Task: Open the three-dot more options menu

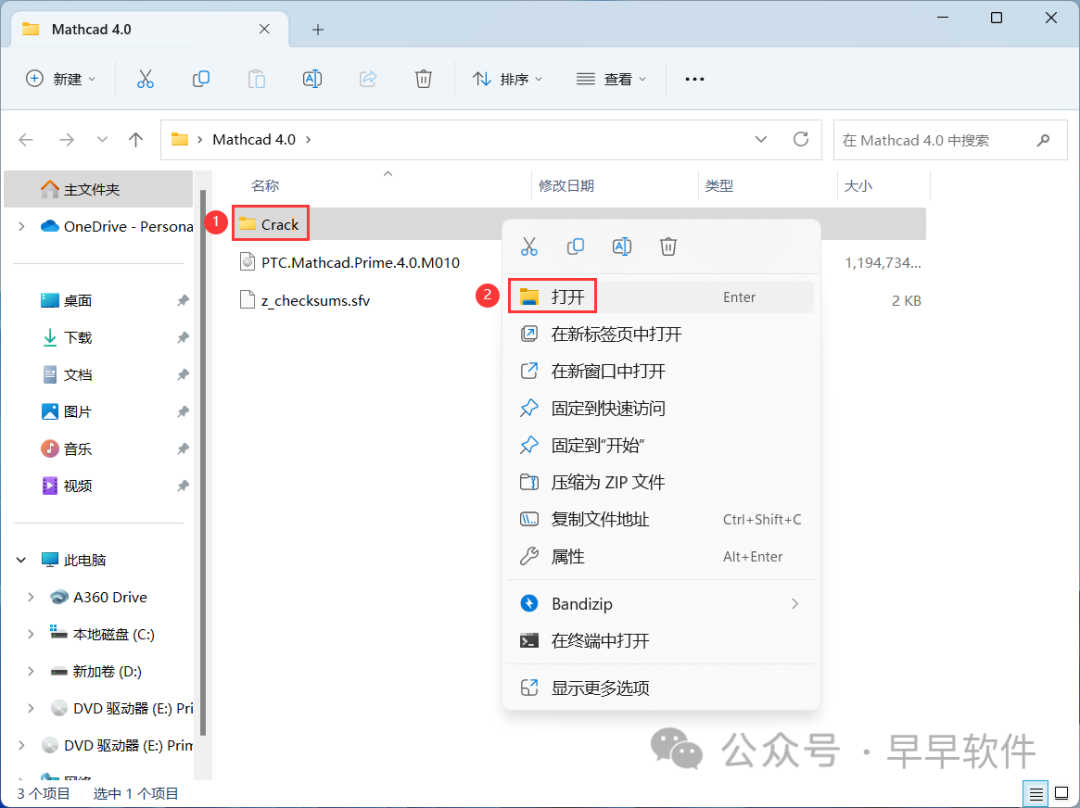Action: [x=694, y=79]
